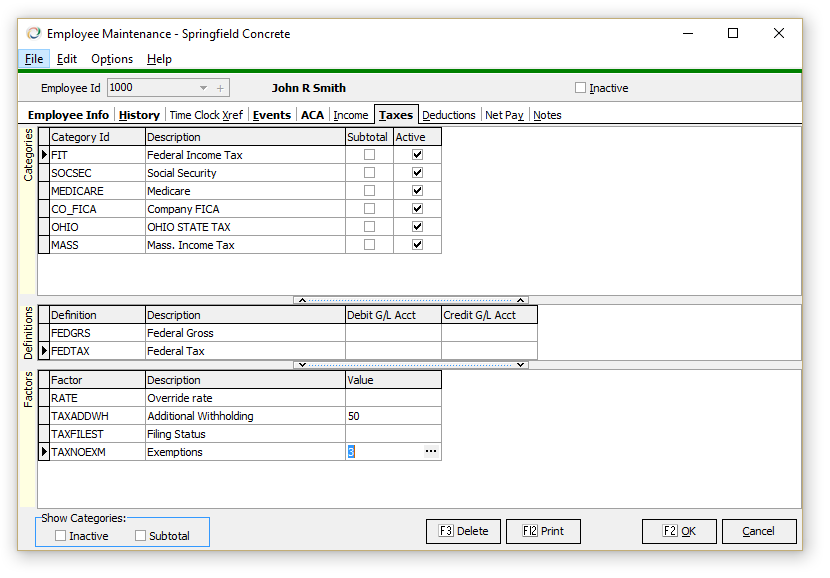830x578 pixels.
Task: Click the app icon in the title bar
Action: pos(33,33)
